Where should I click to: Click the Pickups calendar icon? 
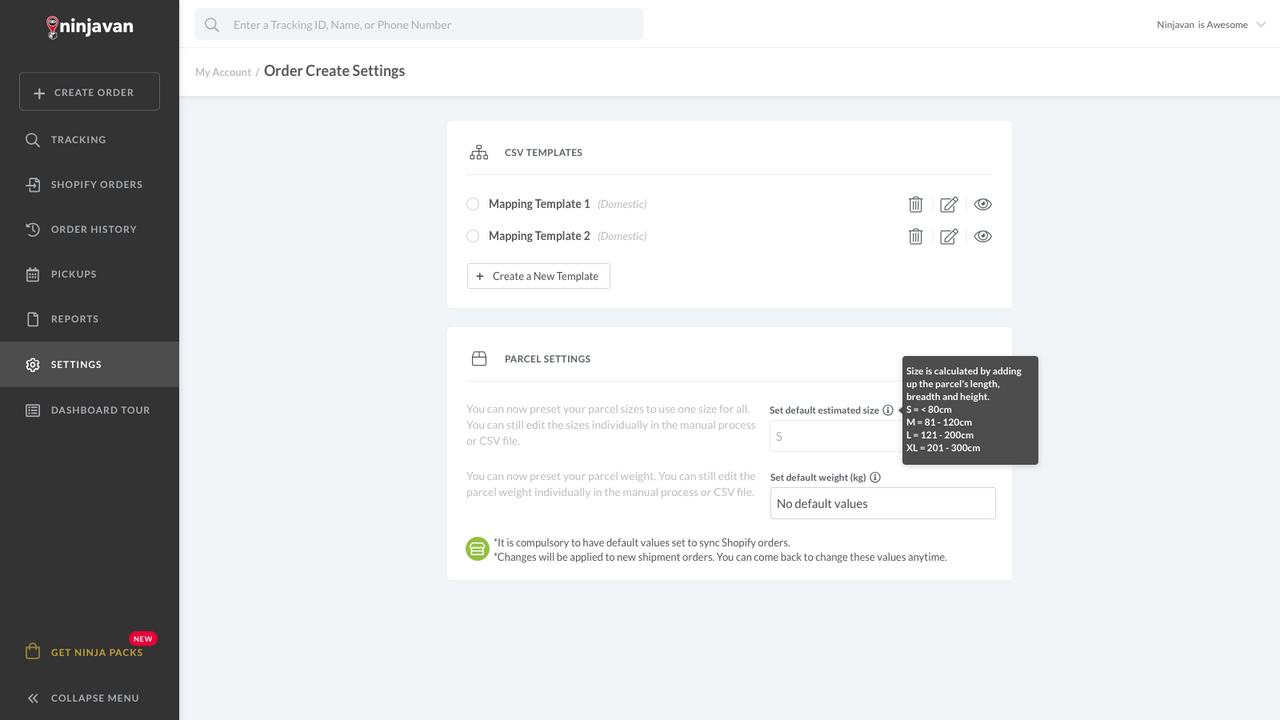pos(33,274)
